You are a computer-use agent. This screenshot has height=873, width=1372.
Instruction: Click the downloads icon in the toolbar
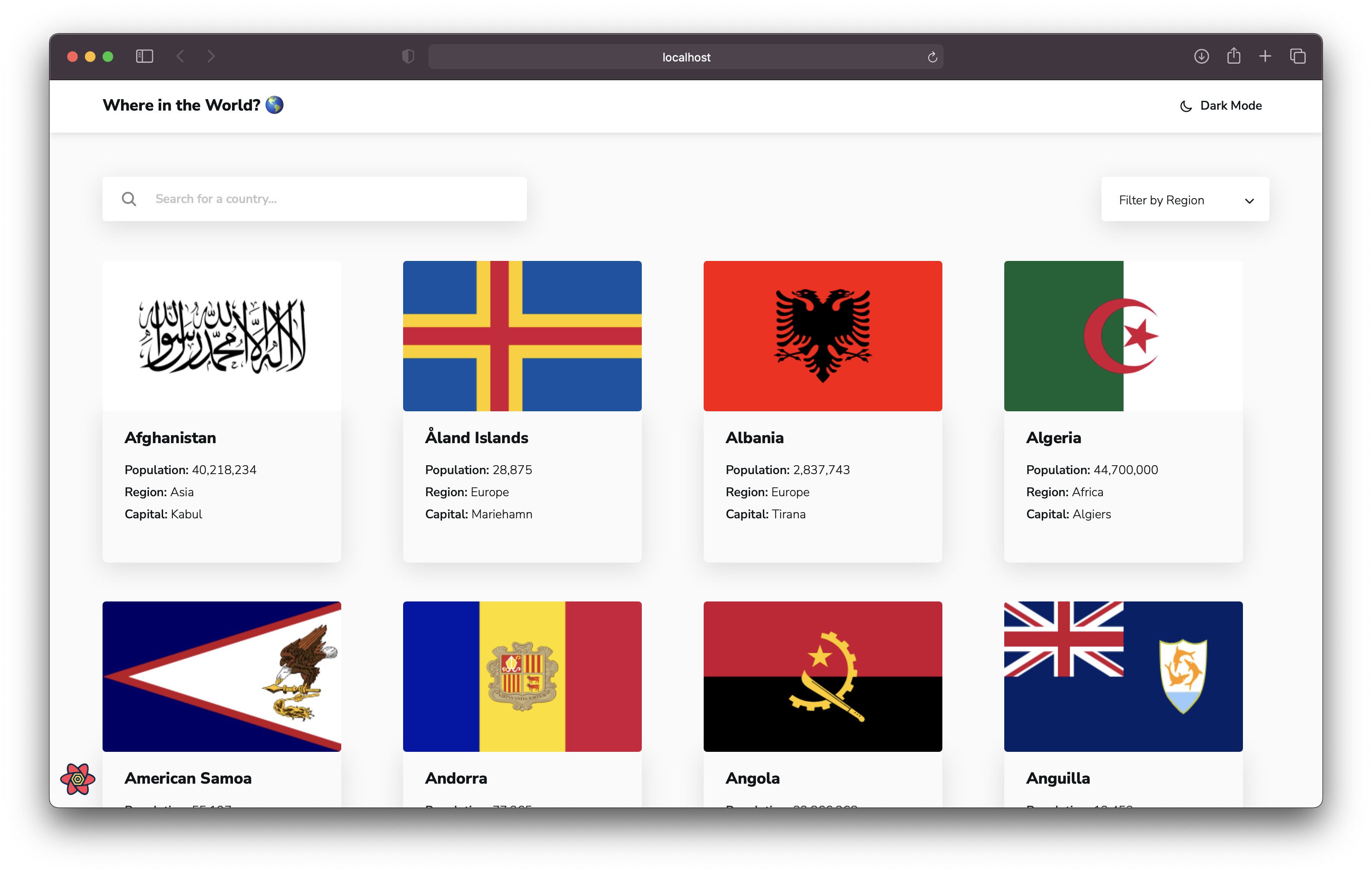(x=1201, y=56)
